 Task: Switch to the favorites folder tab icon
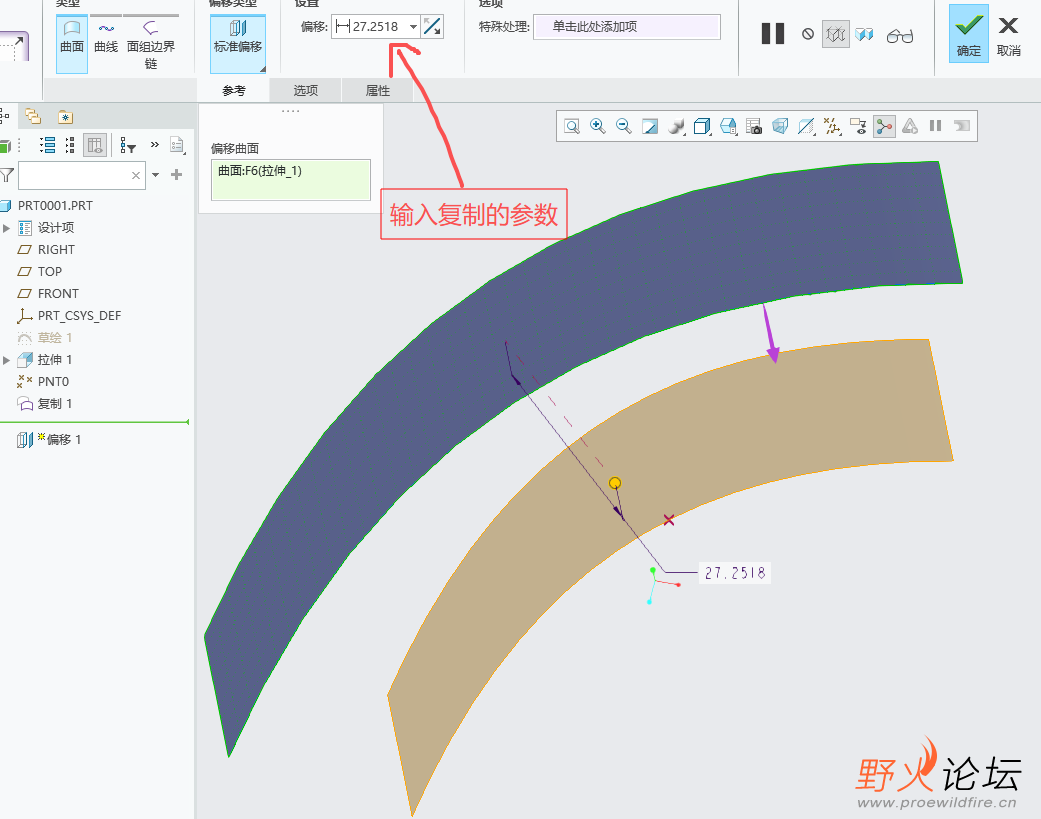click(x=65, y=117)
